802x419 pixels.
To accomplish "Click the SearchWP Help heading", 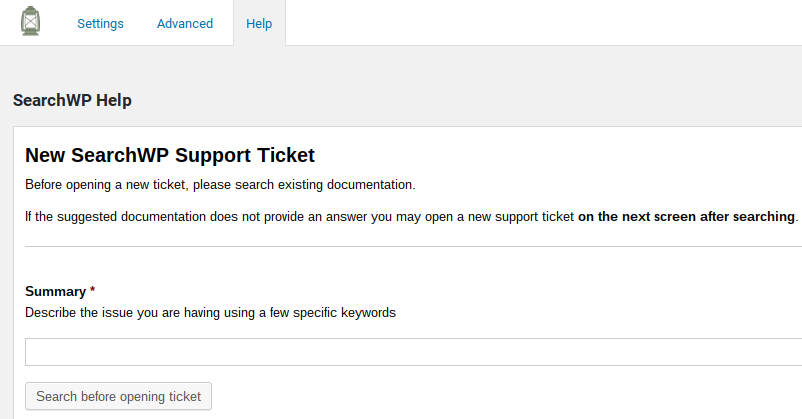I will (x=72, y=100).
